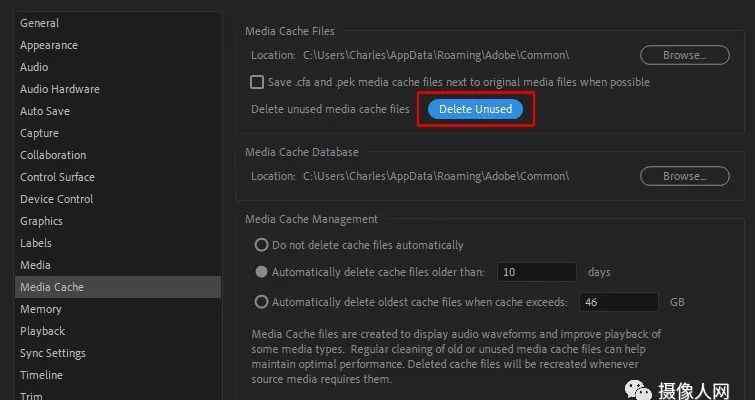Image resolution: width=755 pixels, height=400 pixels.
Task: Click the Delete Unused button
Action: click(475, 109)
